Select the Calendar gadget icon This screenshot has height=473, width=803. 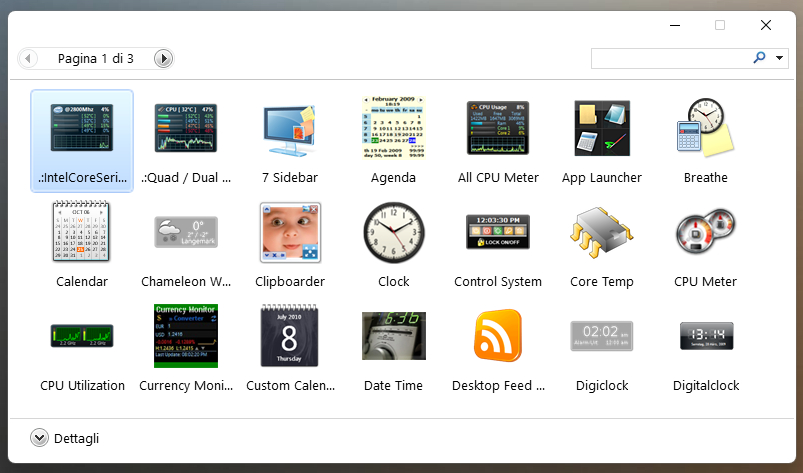point(81,231)
